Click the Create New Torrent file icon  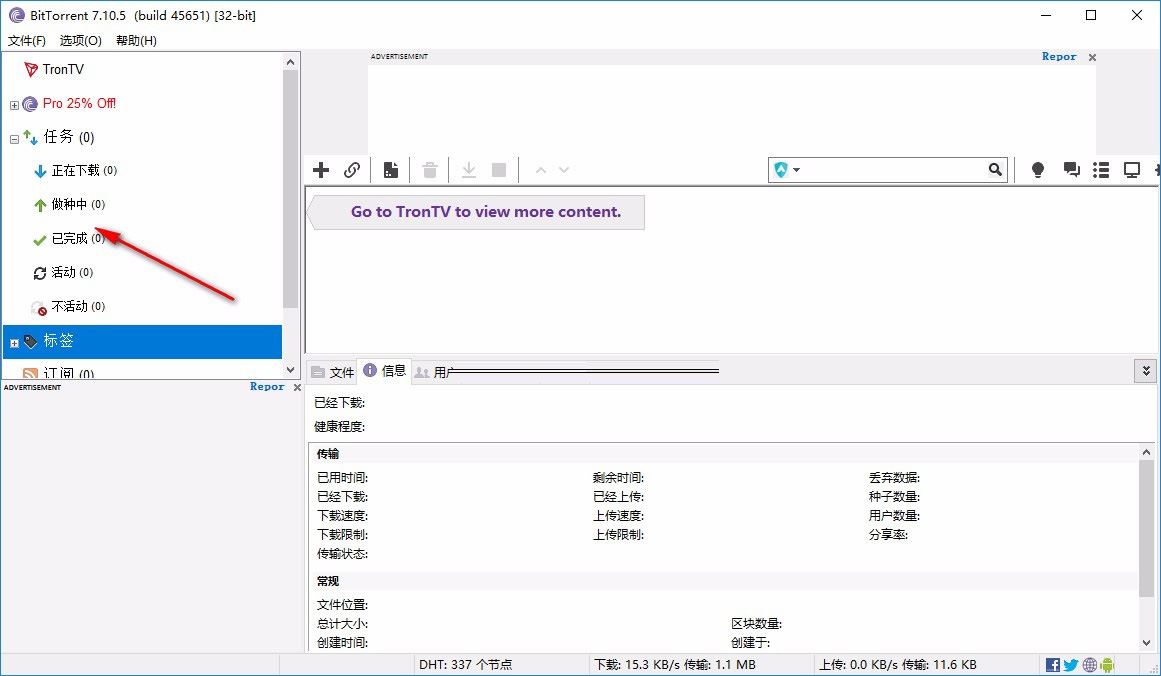click(x=391, y=170)
